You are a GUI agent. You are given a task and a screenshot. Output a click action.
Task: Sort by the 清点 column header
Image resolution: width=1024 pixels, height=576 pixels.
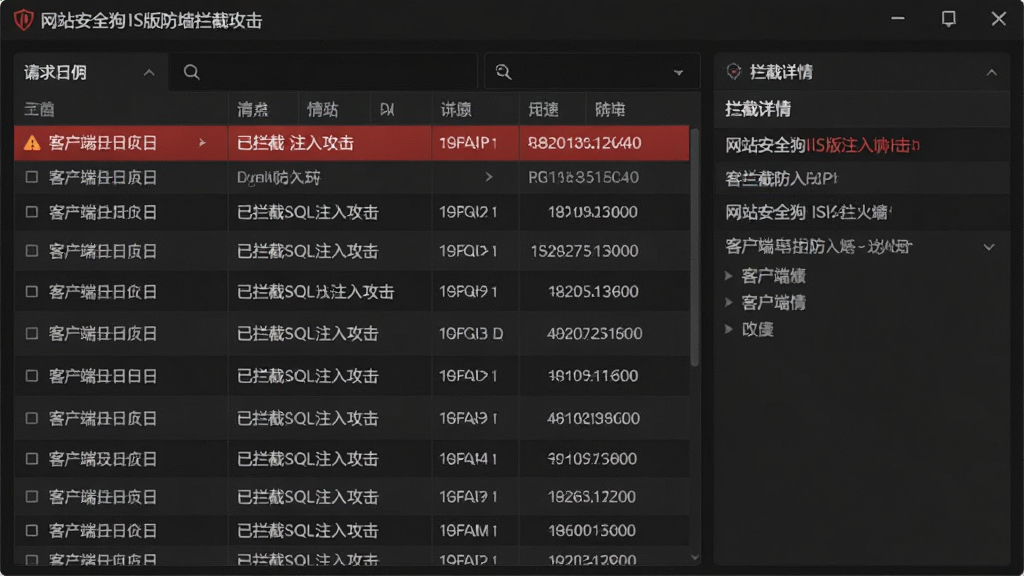(253, 110)
